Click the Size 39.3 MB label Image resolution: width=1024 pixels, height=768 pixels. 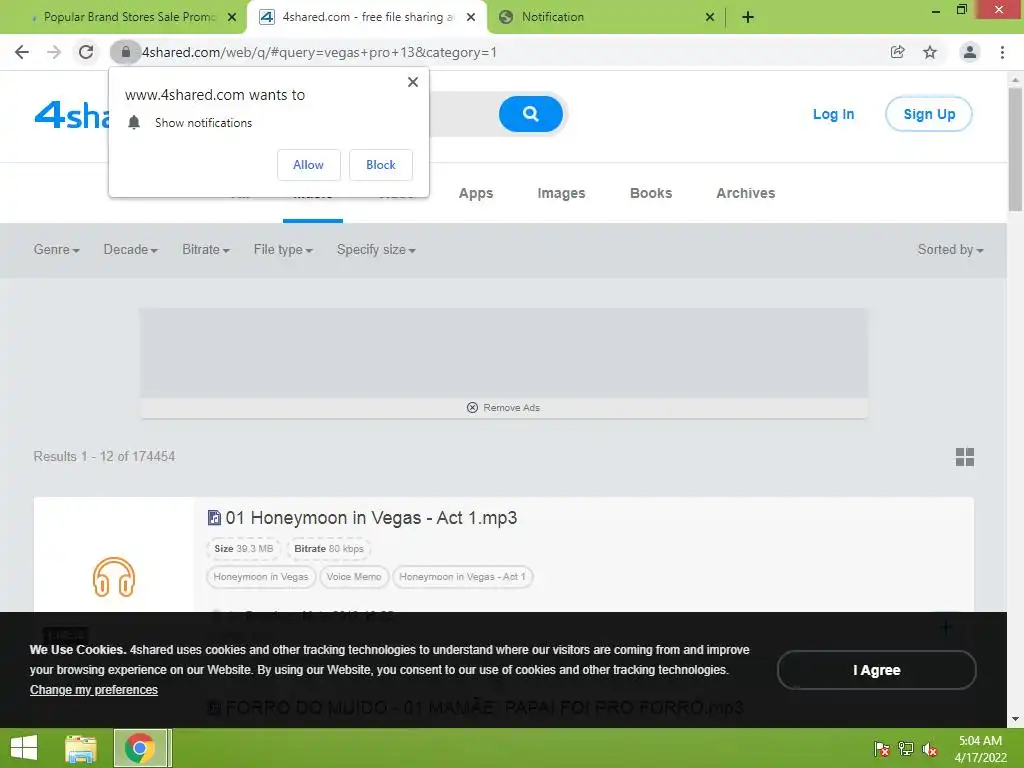244,549
